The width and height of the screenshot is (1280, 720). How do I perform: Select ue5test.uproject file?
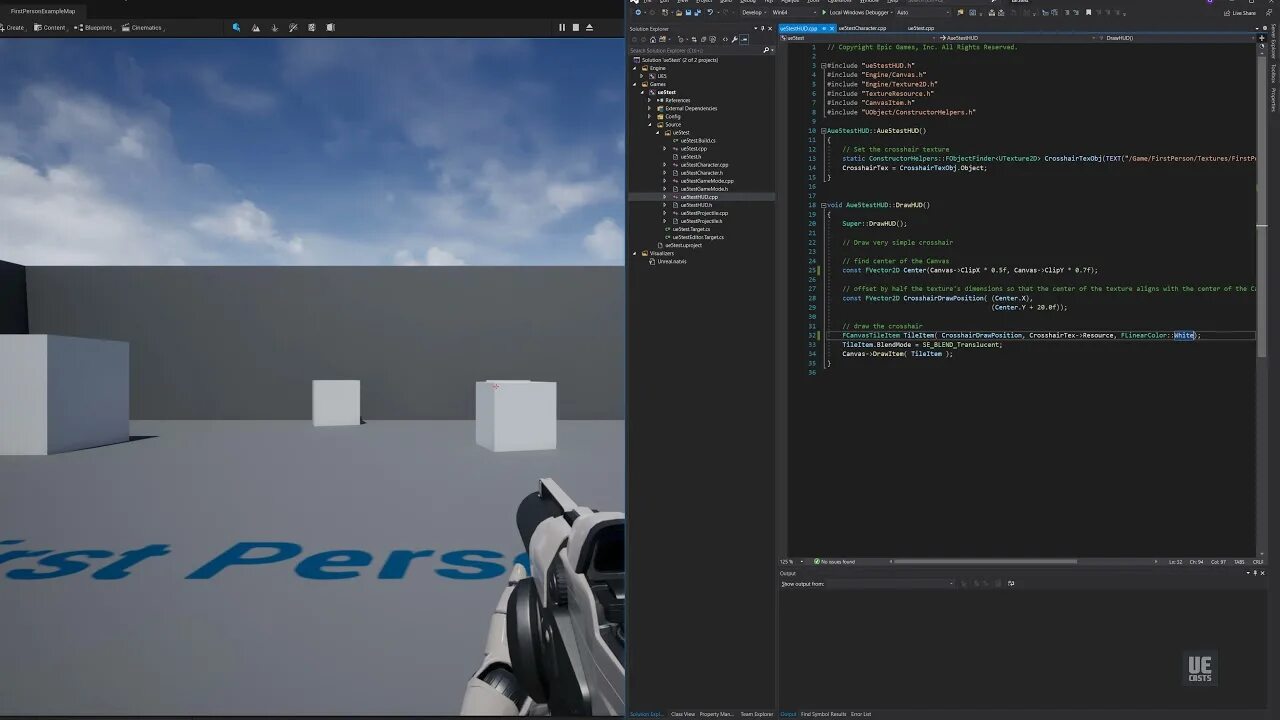tap(684, 245)
